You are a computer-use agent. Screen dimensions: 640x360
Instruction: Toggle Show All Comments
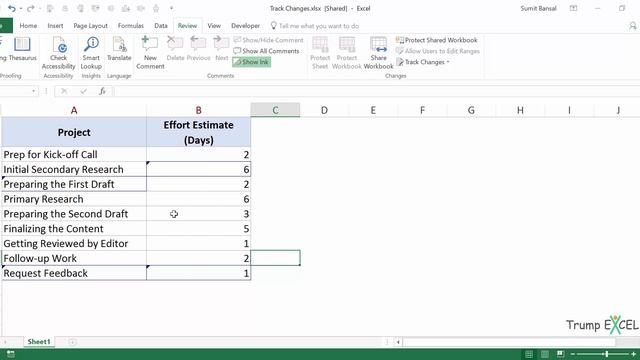(x=266, y=51)
